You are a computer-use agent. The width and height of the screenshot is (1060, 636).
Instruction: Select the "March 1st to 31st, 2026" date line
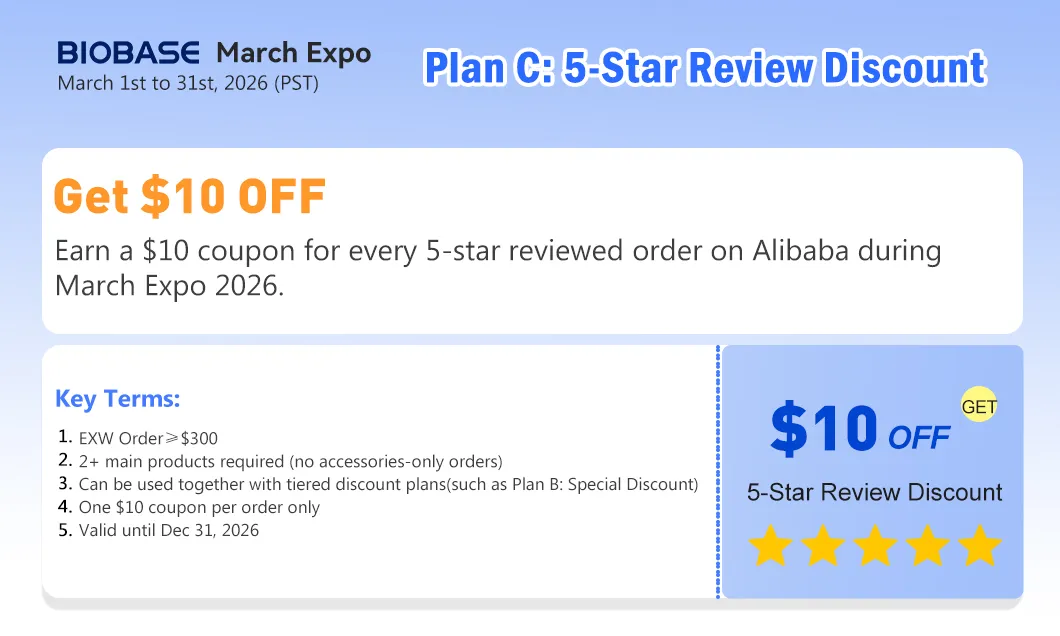188,83
